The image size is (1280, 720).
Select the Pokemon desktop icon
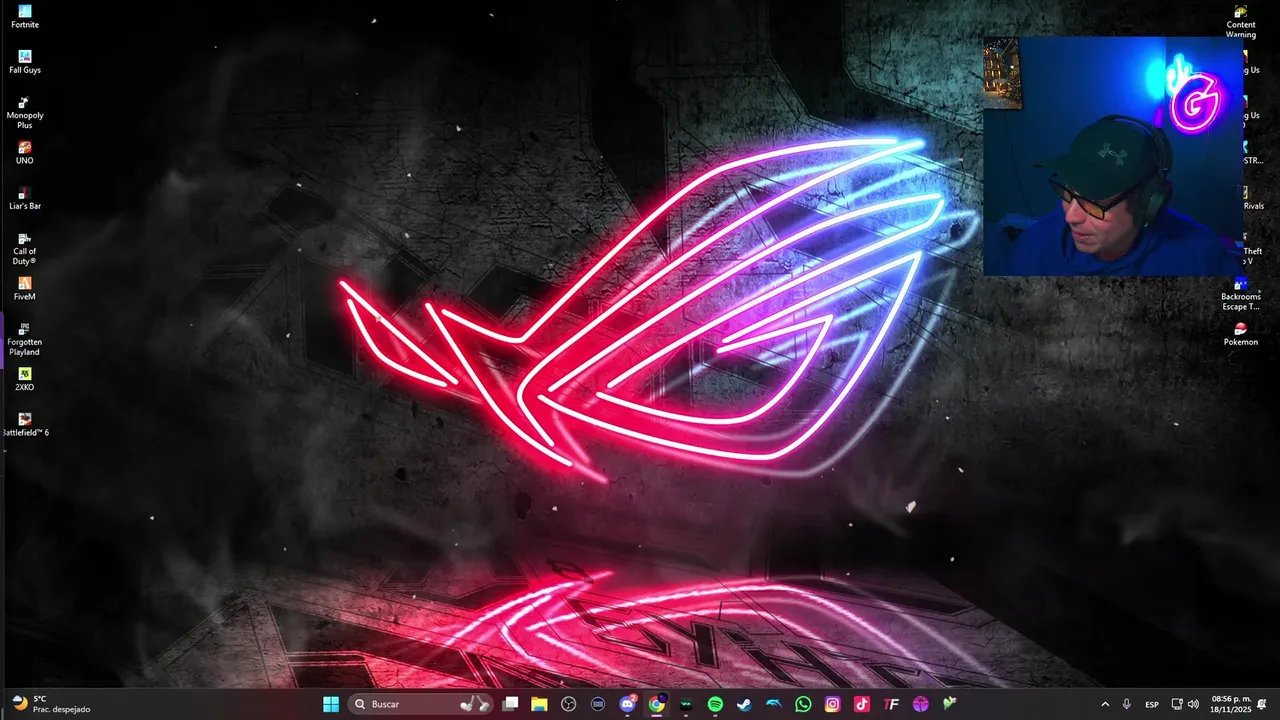(1241, 334)
